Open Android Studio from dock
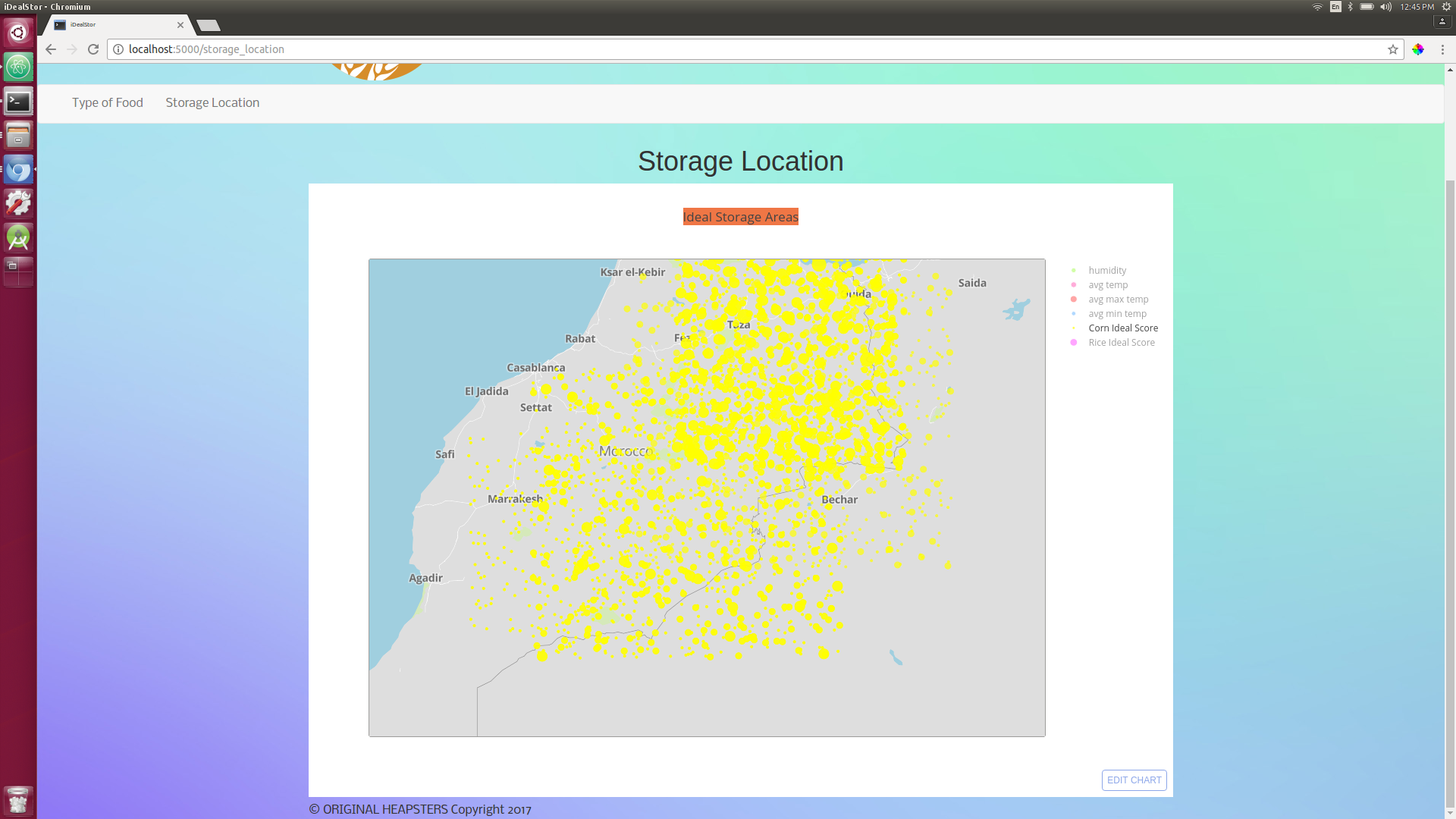This screenshot has width=1456, height=819. click(18, 237)
